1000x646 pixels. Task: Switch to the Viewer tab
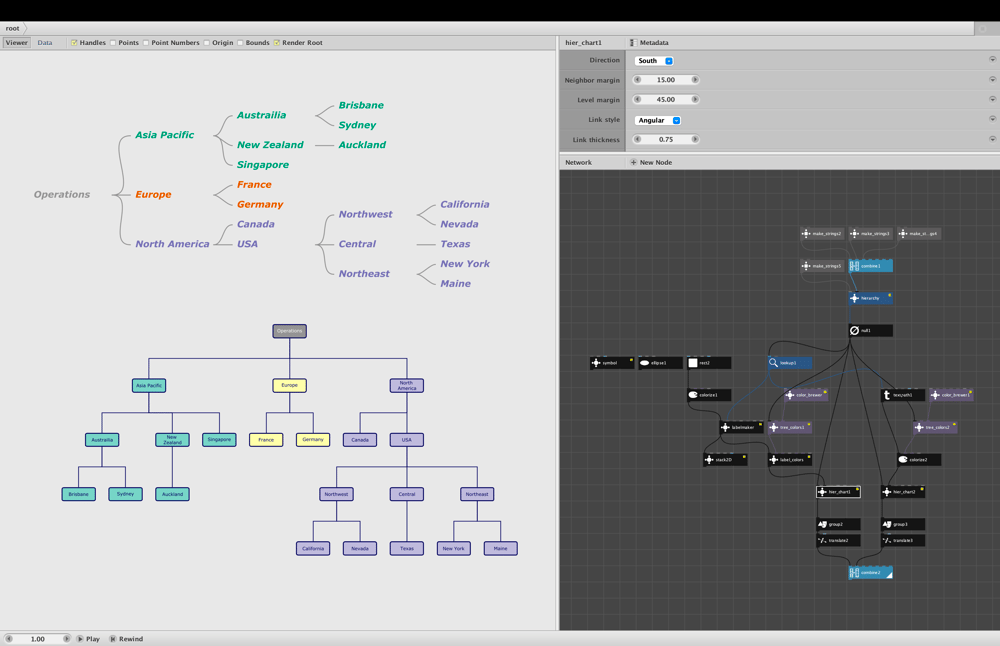pyautogui.click(x=16, y=43)
